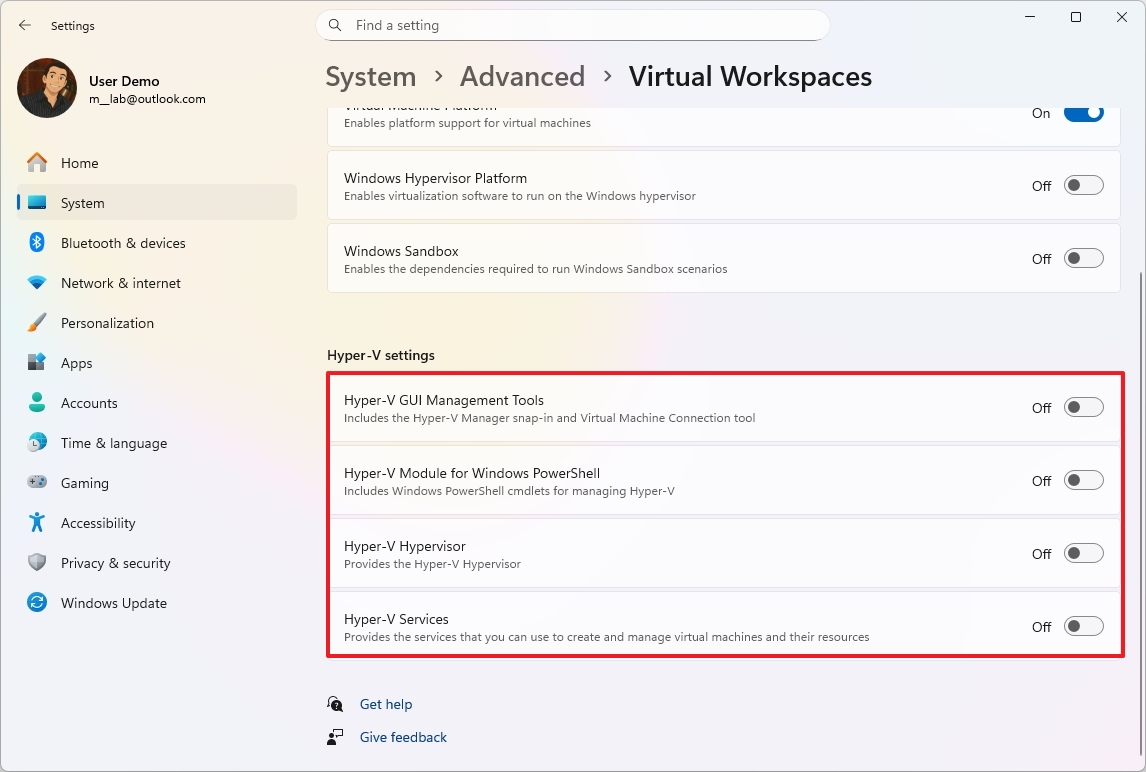
Task: Open Personalization settings
Action: pos(107,322)
